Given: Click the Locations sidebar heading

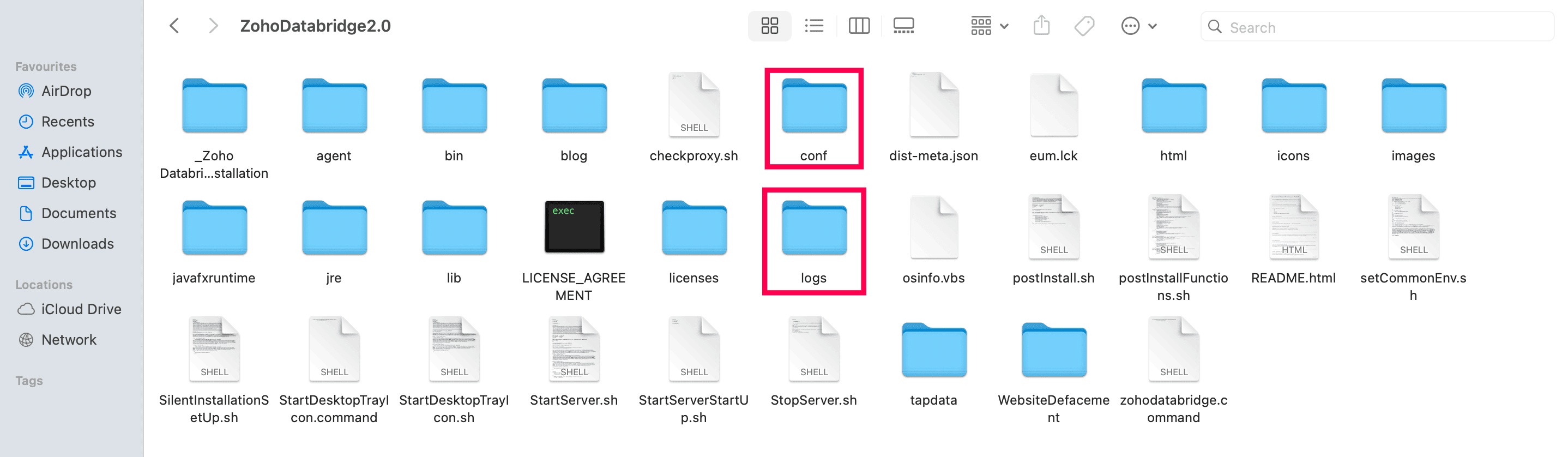Looking at the screenshot, I should point(44,285).
